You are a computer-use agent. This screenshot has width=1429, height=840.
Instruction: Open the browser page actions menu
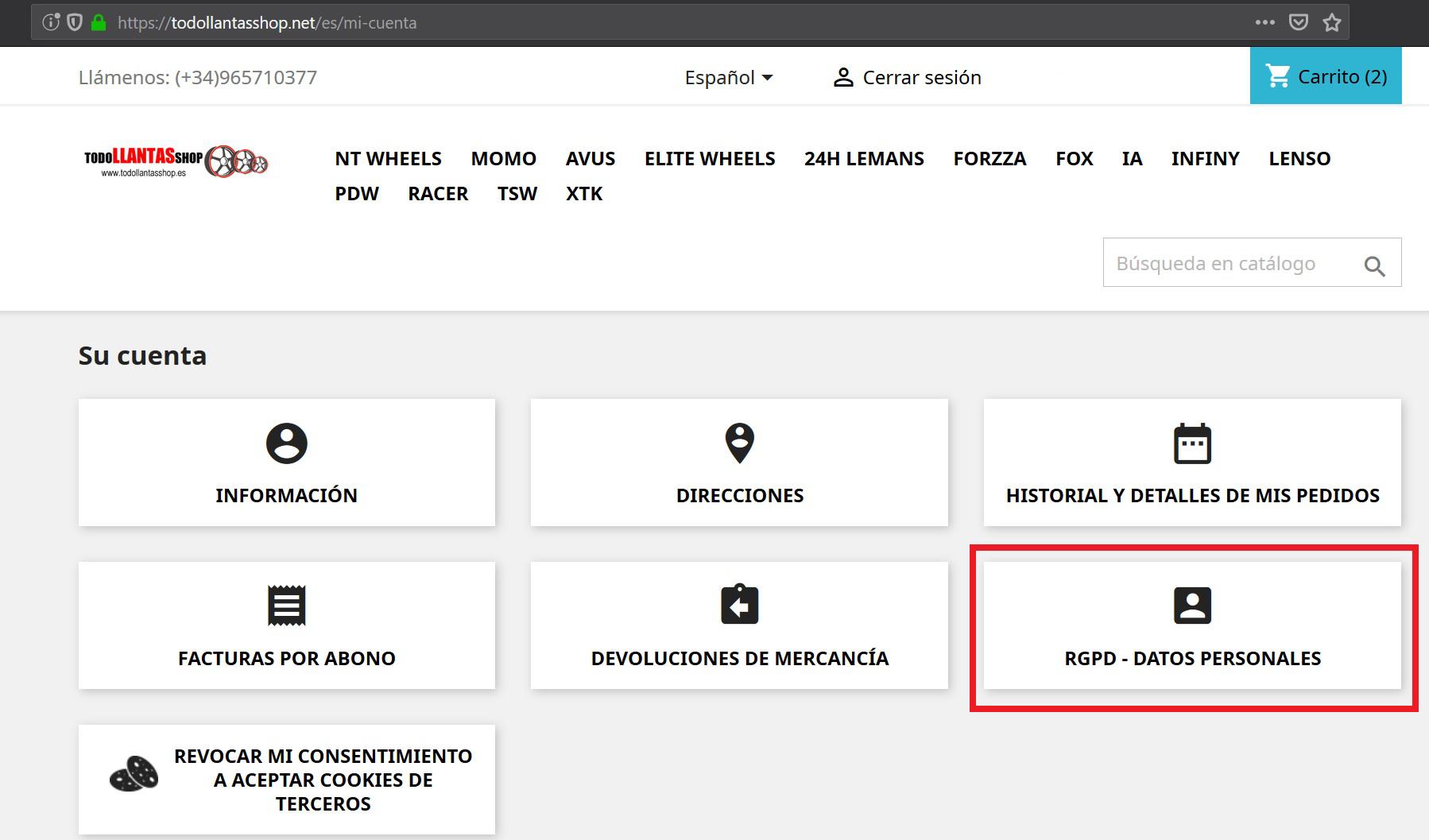tap(1265, 22)
